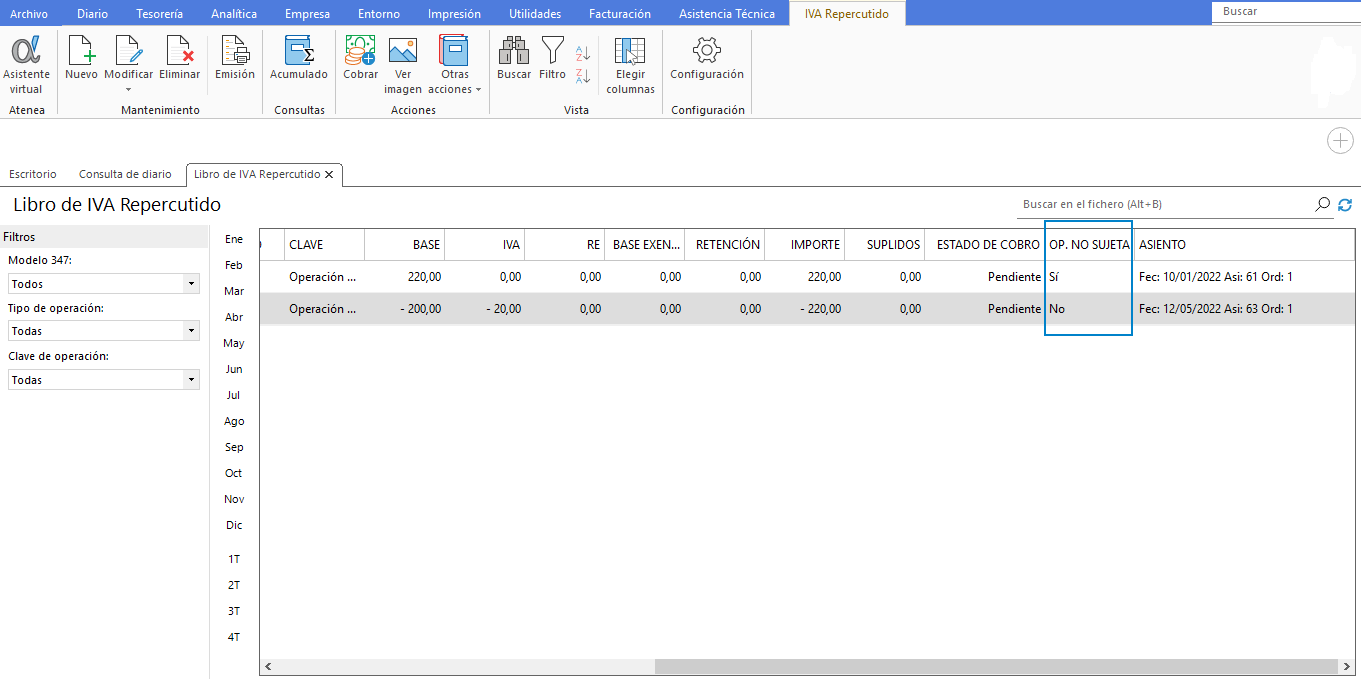Image resolution: width=1361 pixels, height=679 pixels.
Task: Open the Impresión ribbon tab
Action: point(454,14)
